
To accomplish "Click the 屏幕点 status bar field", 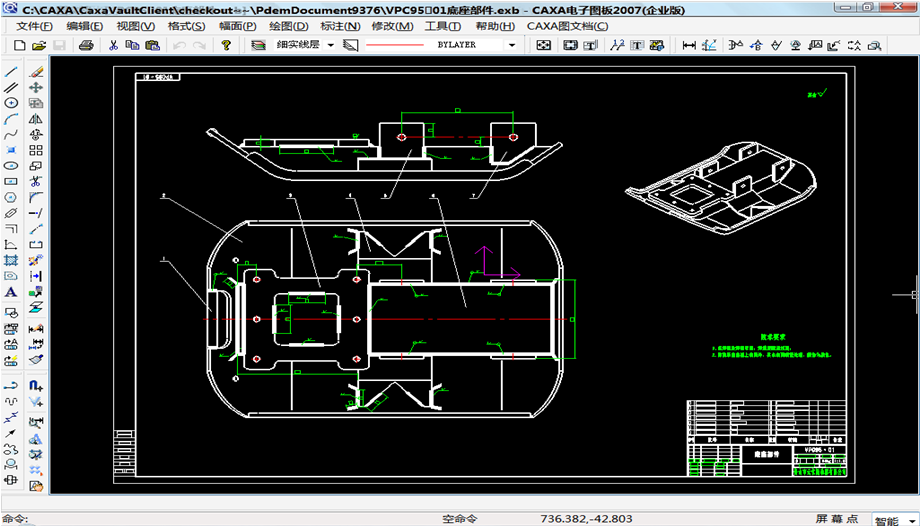I will click(x=837, y=519).
